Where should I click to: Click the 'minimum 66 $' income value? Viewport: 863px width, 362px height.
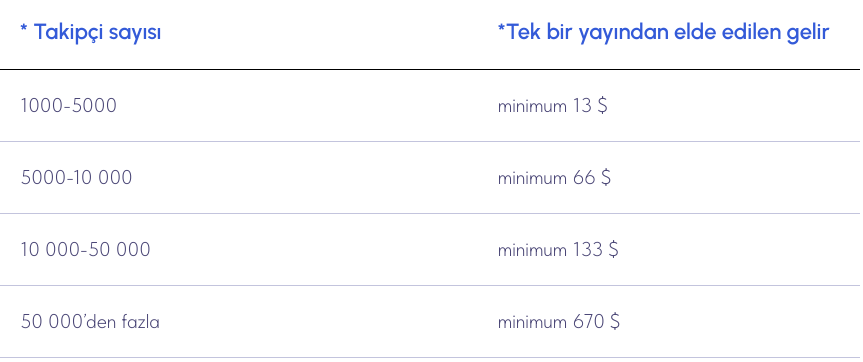(554, 177)
